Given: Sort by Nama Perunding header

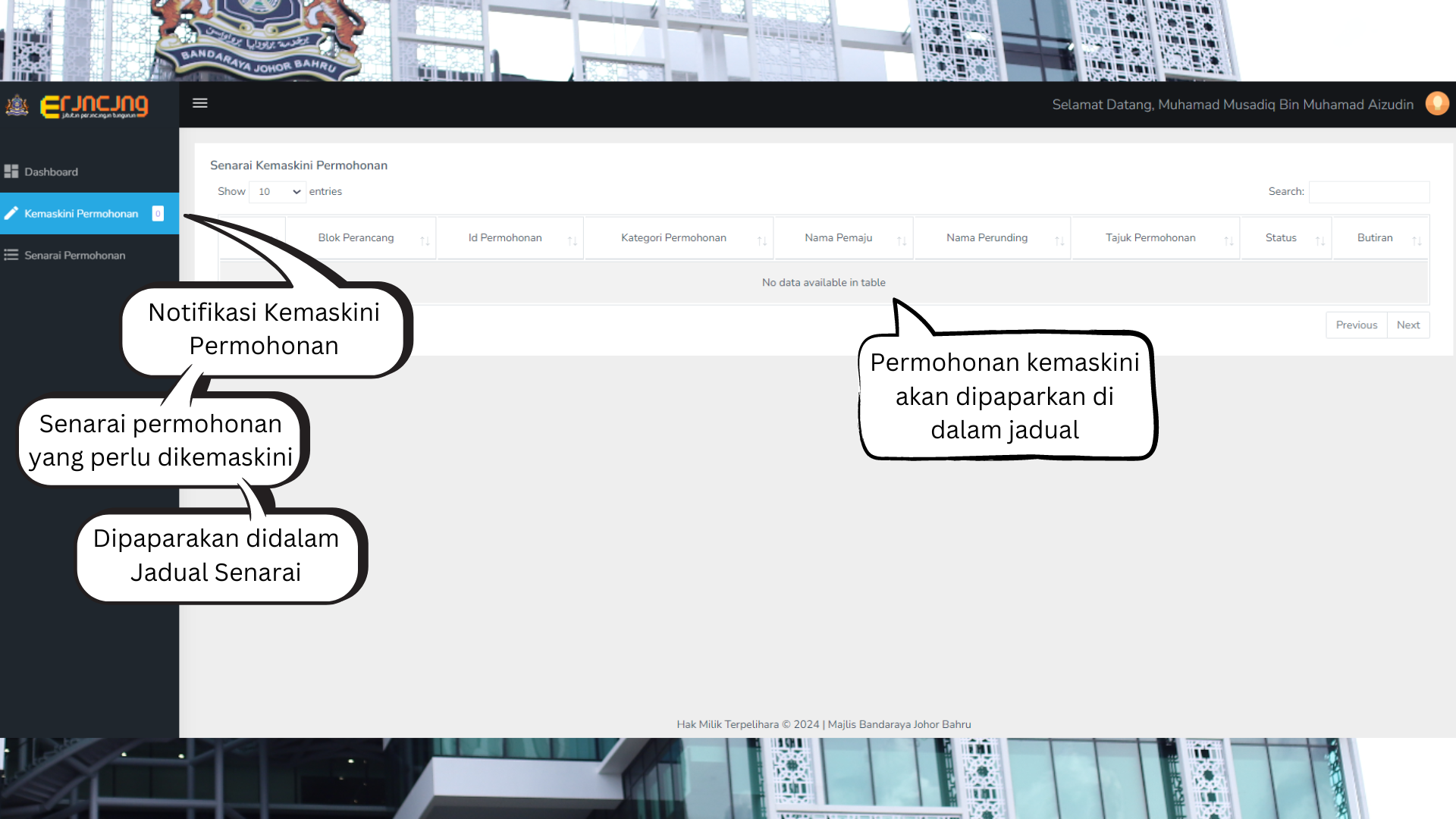Looking at the screenshot, I should click(x=987, y=237).
